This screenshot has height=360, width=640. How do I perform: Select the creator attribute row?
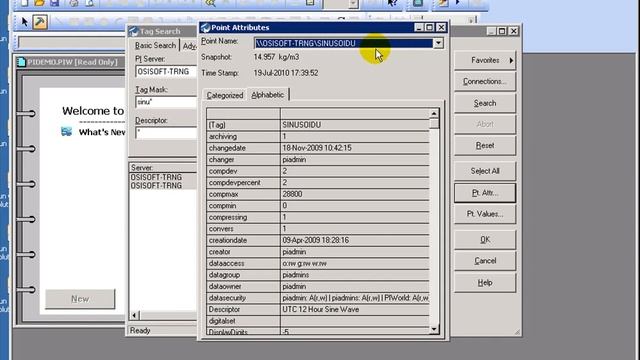point(318,252)
